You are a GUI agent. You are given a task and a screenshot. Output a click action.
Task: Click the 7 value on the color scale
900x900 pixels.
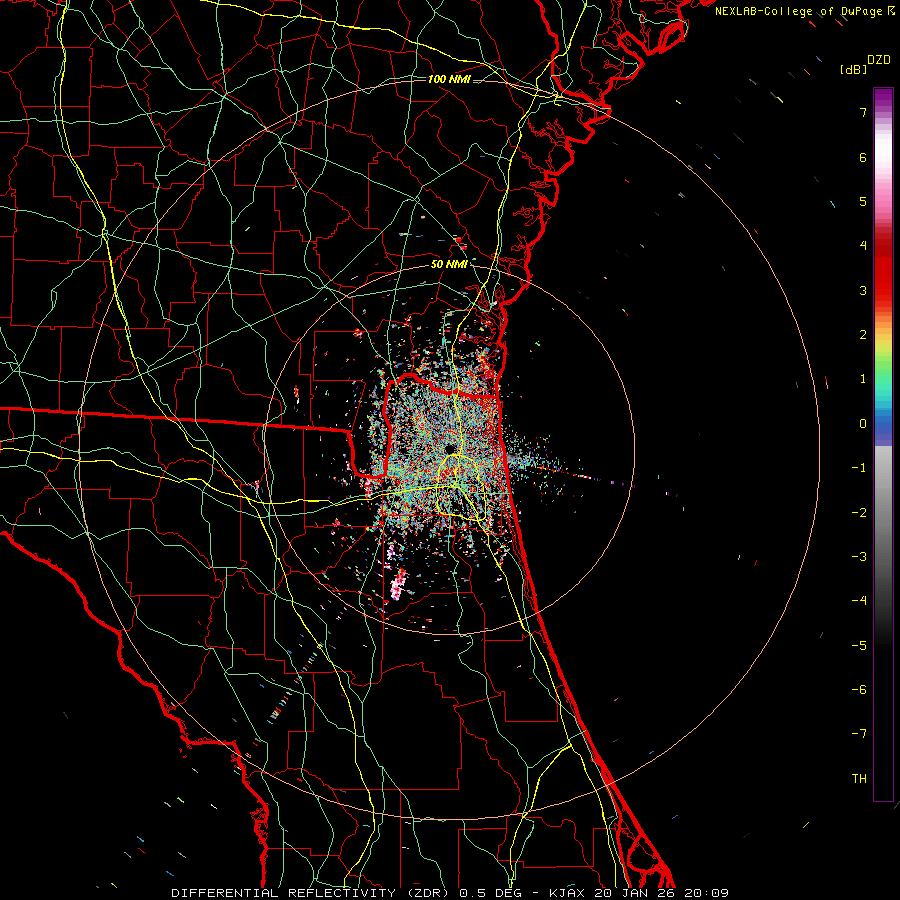pos(863,112)
